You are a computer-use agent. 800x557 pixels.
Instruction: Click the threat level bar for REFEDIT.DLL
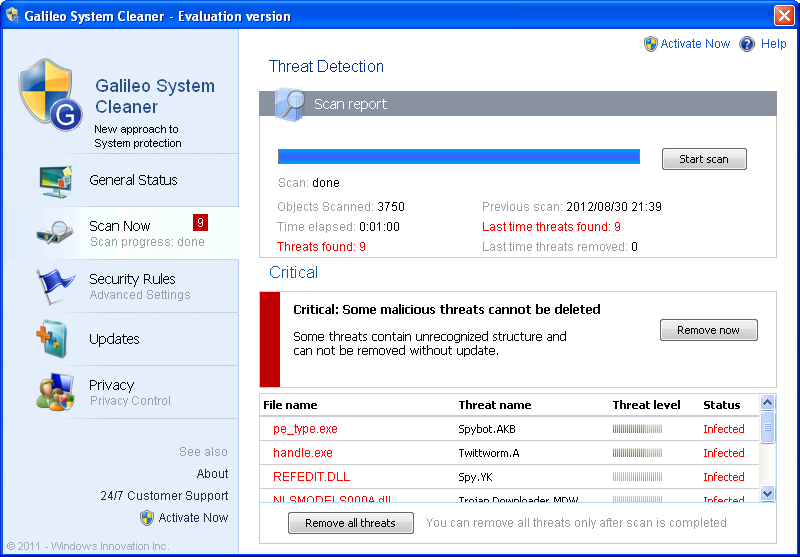point(637,477)
